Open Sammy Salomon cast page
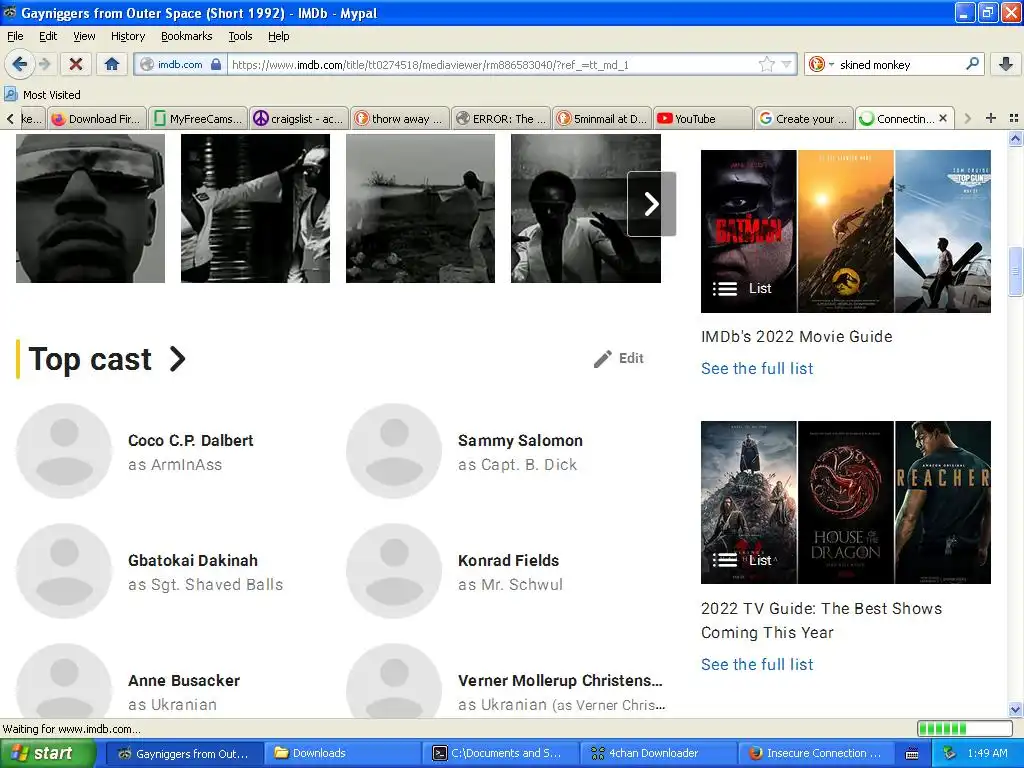 (520, 441)
